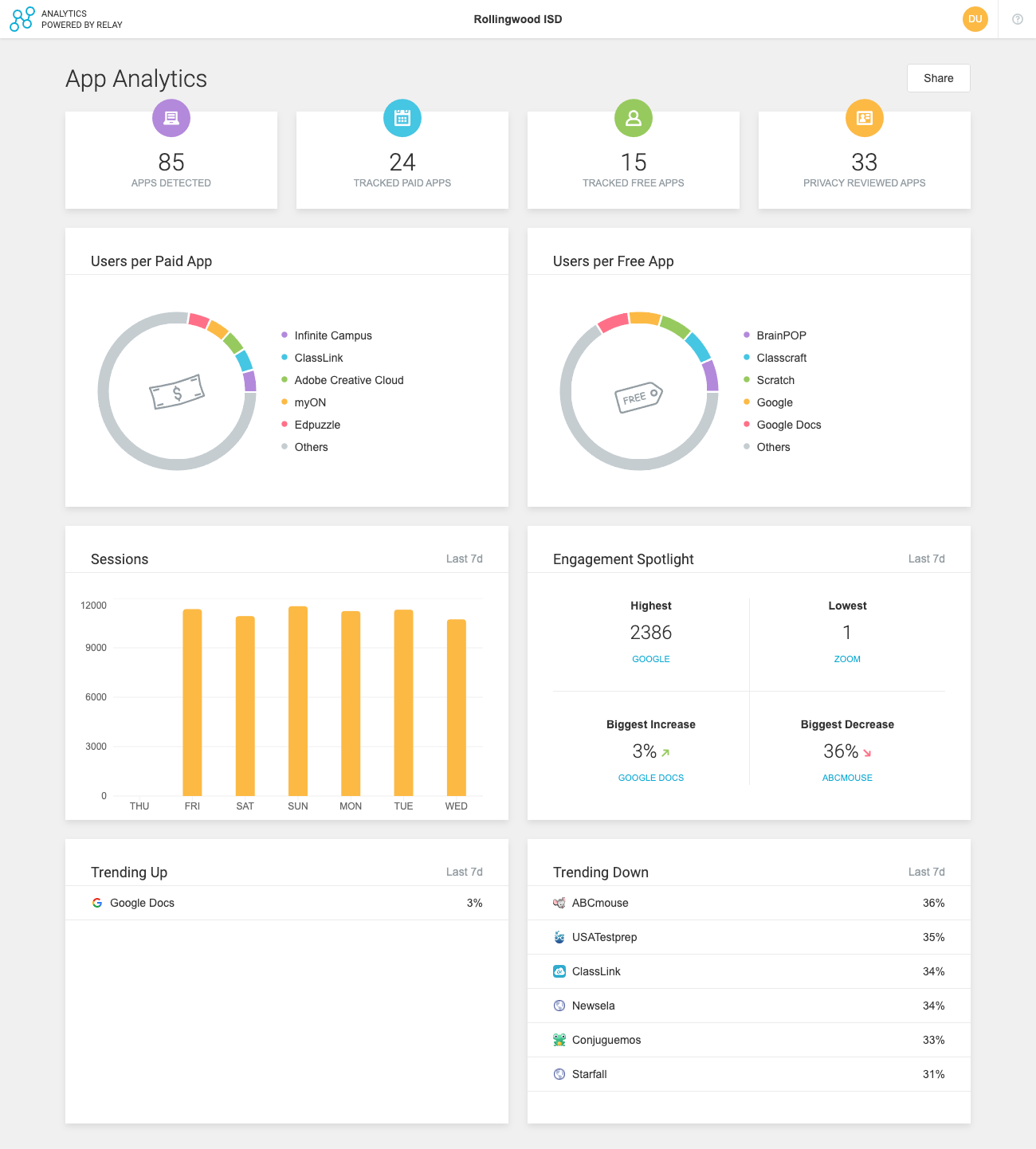The image size is (1036, 1149).
Task: Click the Google Docs icon under Trending Up
Action: 97,903
